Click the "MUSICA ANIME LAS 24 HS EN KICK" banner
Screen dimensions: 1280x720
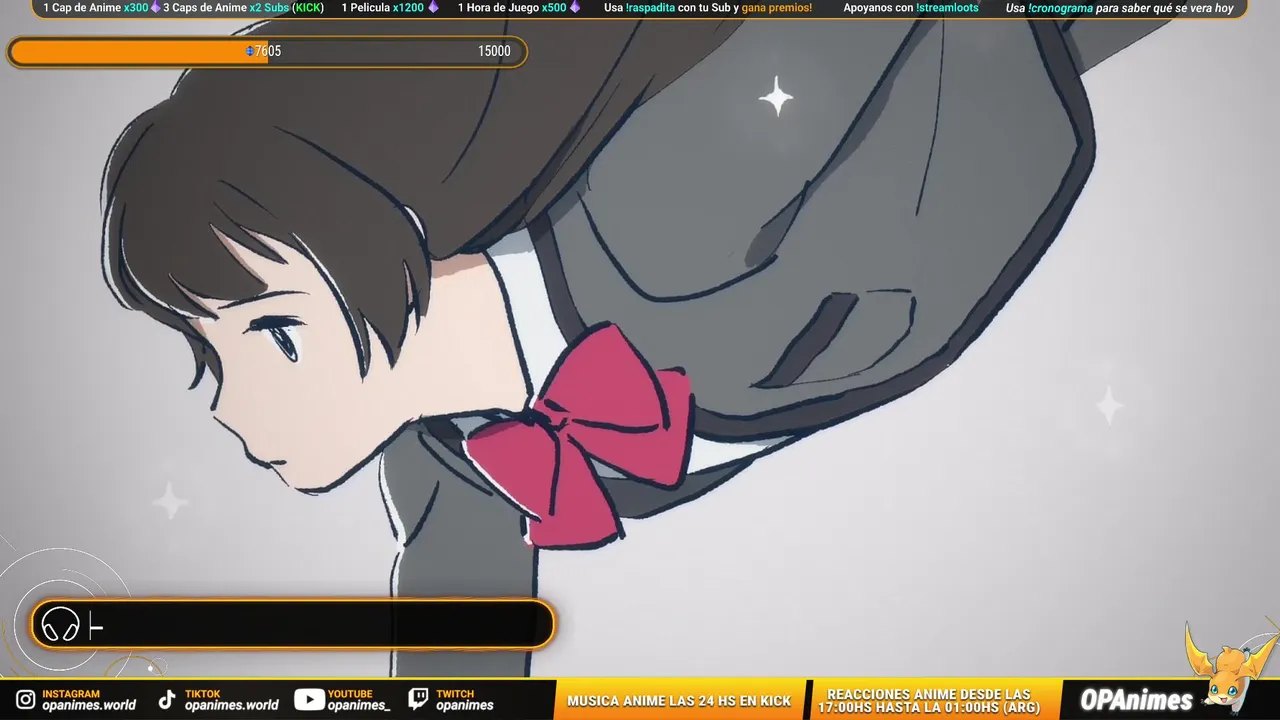tap(679, 701)
